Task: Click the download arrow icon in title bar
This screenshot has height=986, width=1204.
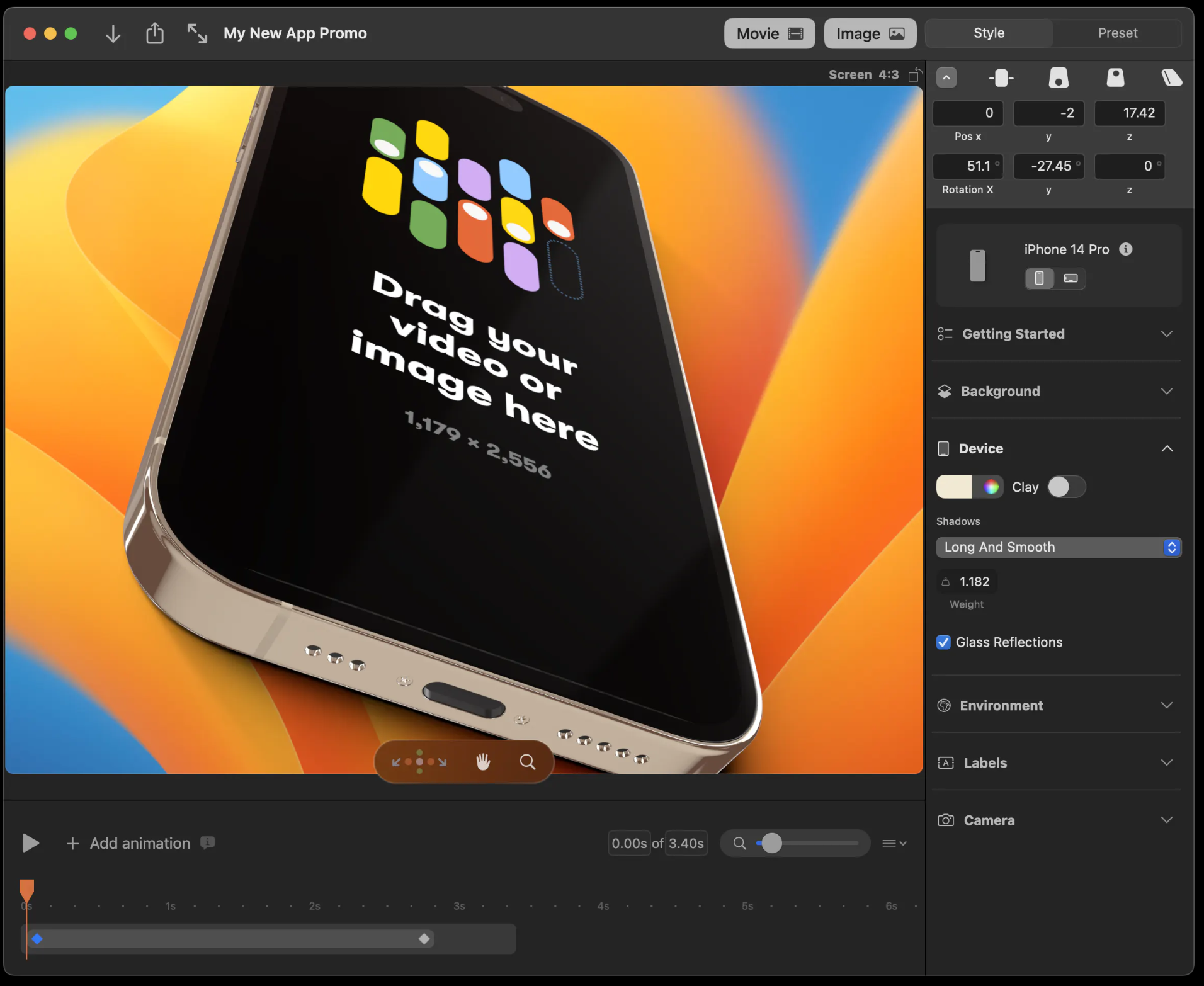Action: click(113, 33)
